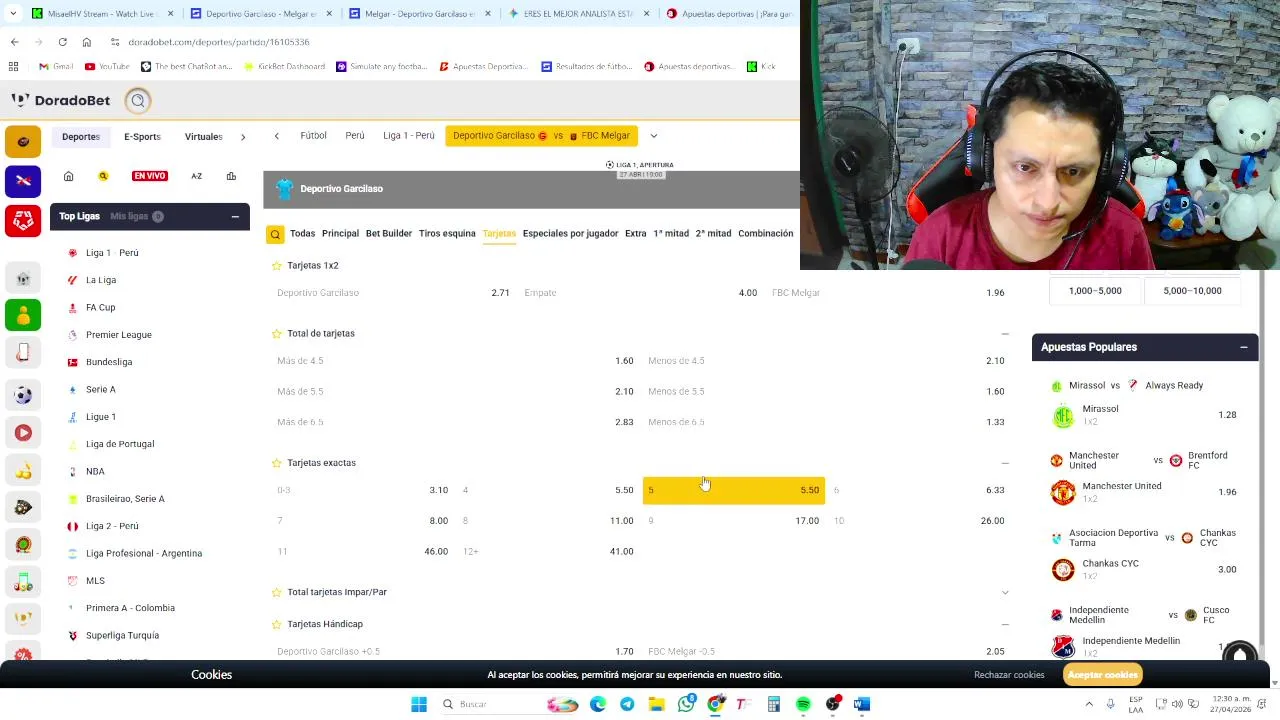Image resolution: width=1280 pixels, height=720 pixels.
Task: Open the Virtuales section
Action: click(x=204, y=137)
